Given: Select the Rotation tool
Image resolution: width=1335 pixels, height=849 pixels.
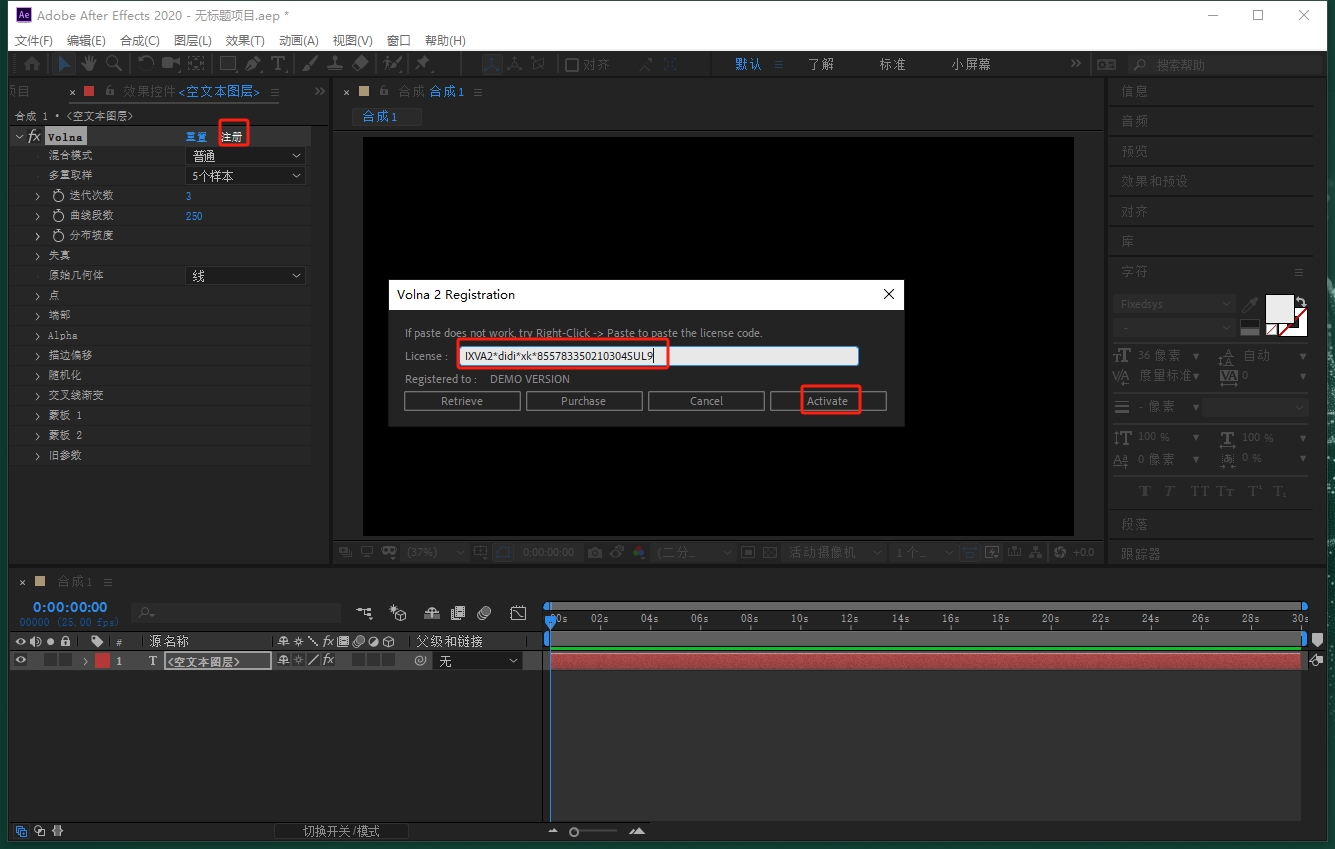Looking at the screenshot, I should (x=146, y=64).
